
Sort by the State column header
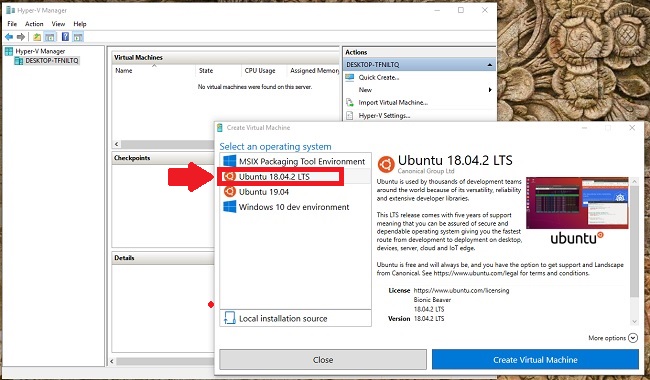(218, 71)
